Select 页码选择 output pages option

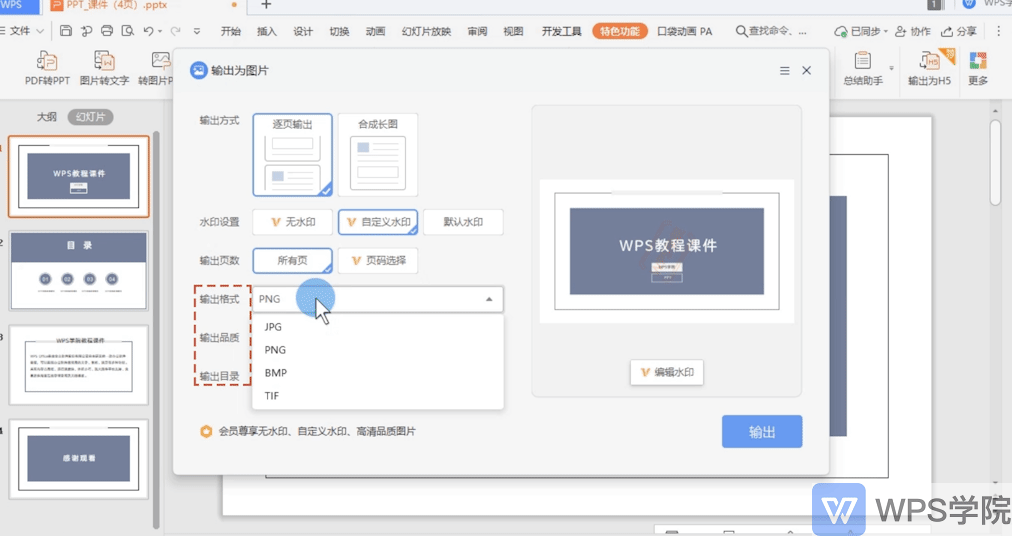tap(378, 260)
